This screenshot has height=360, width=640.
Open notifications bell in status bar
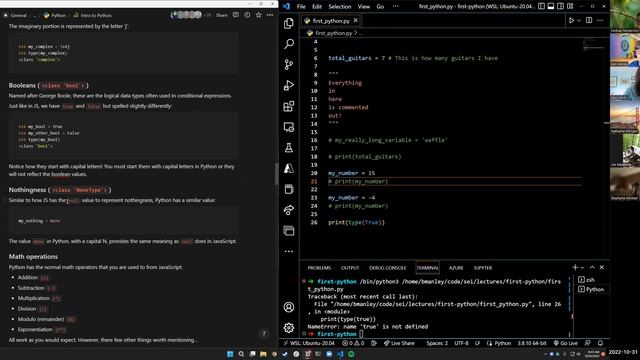600,343
